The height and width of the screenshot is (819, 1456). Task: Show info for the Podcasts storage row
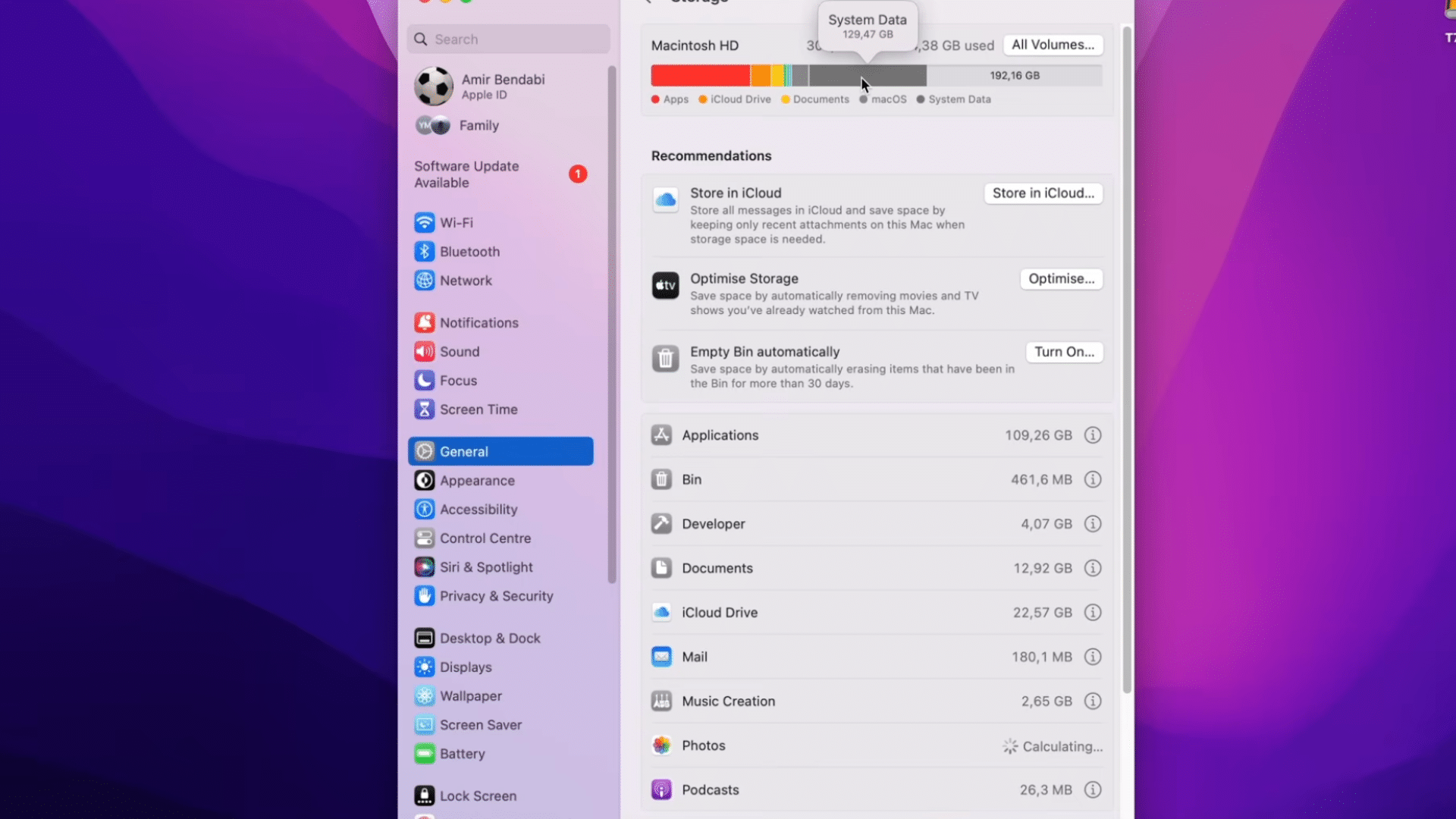(1093, 790)
